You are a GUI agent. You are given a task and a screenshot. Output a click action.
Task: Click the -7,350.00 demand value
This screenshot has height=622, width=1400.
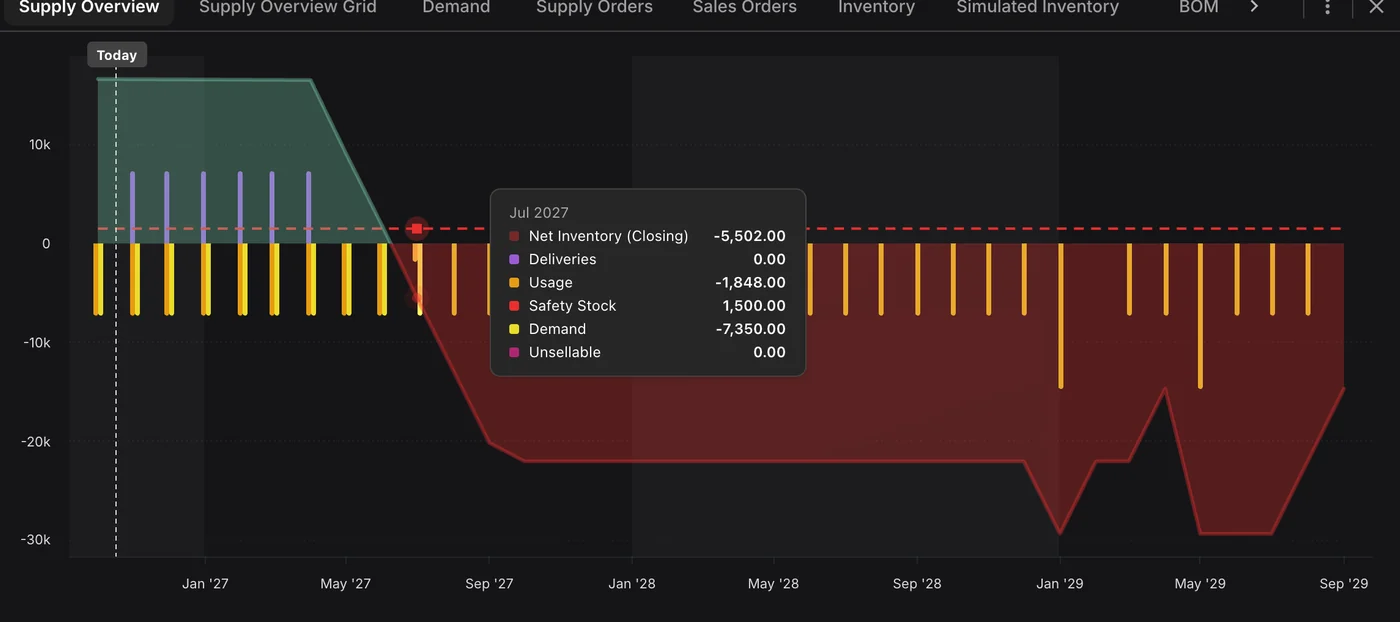[750, 329]
